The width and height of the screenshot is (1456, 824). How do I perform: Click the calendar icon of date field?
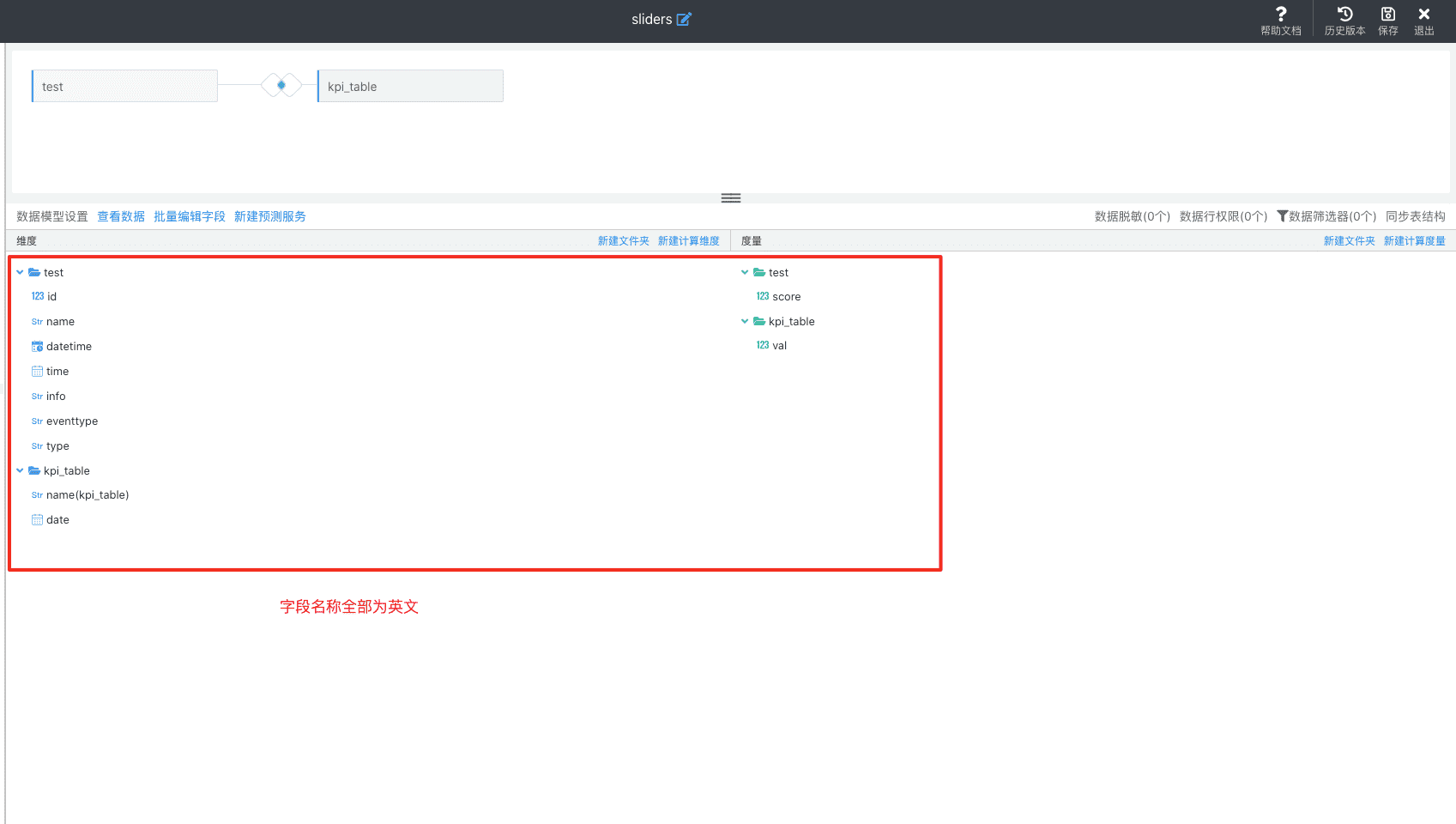pyautogui.click(x=37, y=520)
